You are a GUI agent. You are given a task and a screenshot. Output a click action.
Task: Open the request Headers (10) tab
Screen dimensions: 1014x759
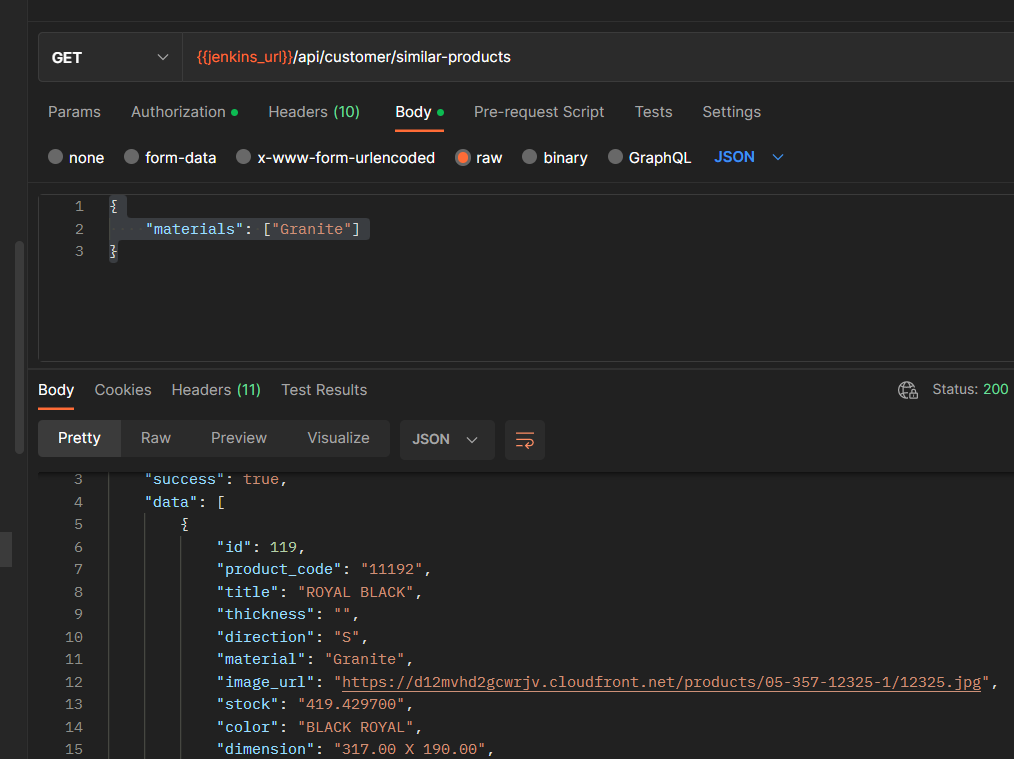pyautogui.click(x=314, y=112)
